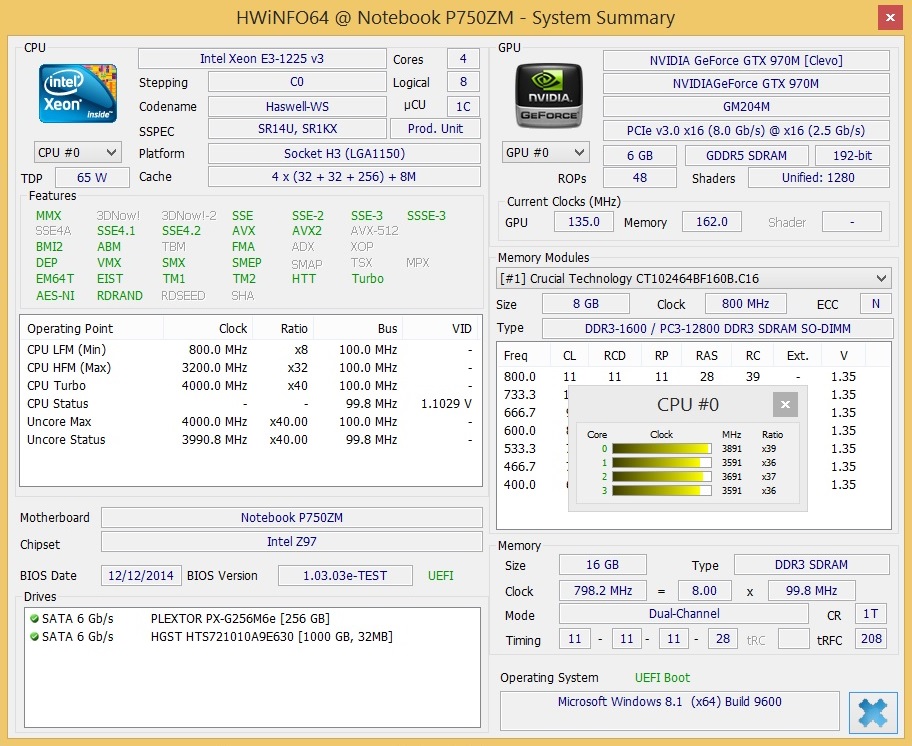This screenshot has height=746, width=912.
Task: Expand the Crucial Technology memory module dropdown
Action: tap(694, 279)
